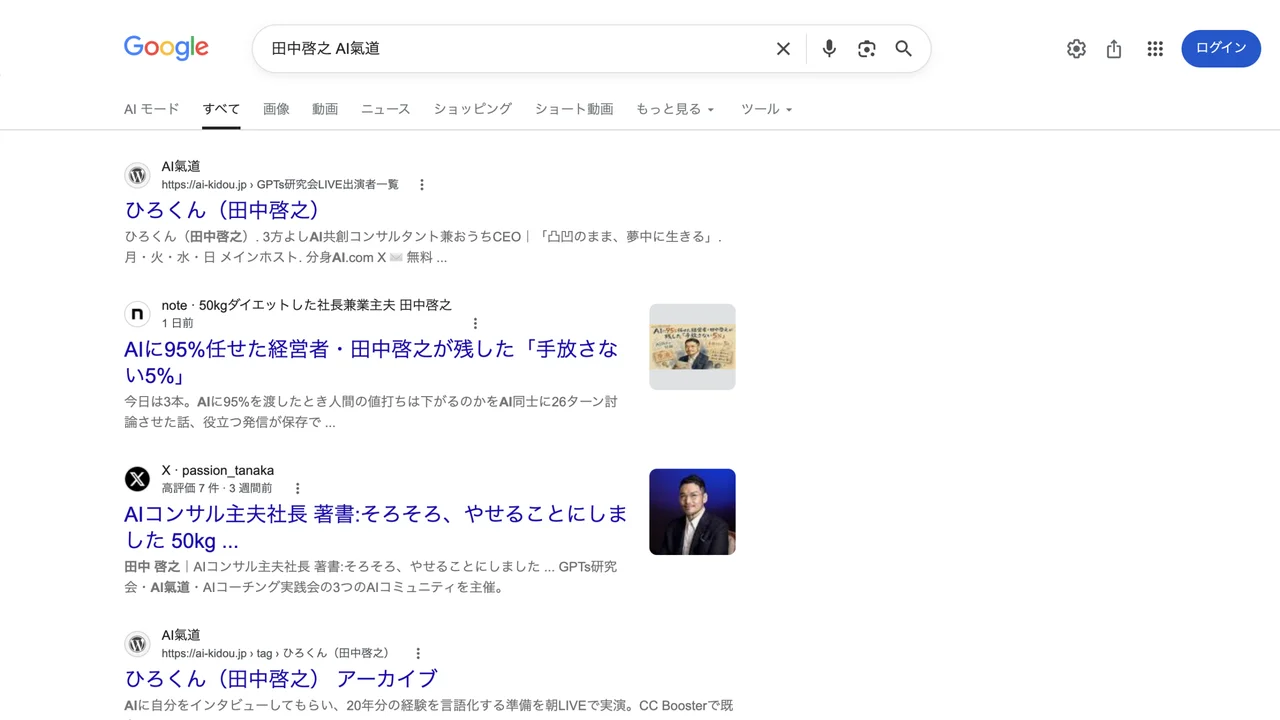Open quick settings gear icon

click(1076, 49)
